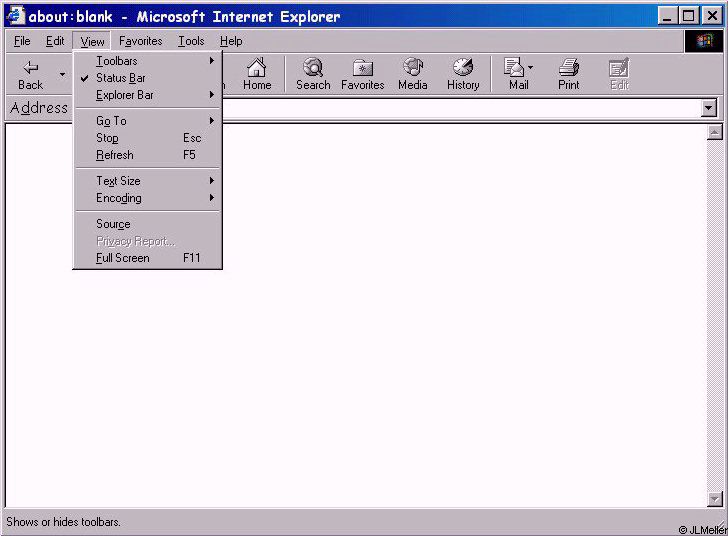Viewport: 728px width, 536px height.
Task: Close the Internet Explorer window
Action: 712,16
